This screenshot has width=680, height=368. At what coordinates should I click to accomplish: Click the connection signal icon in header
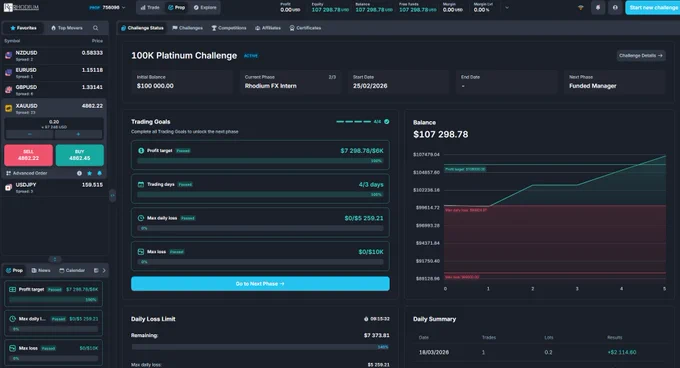point(581,7)
